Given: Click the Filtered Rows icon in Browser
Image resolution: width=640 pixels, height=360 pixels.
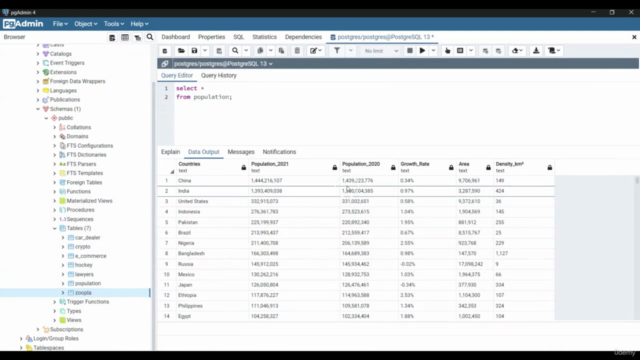Looking at the screenshot, I should [138, 38].
